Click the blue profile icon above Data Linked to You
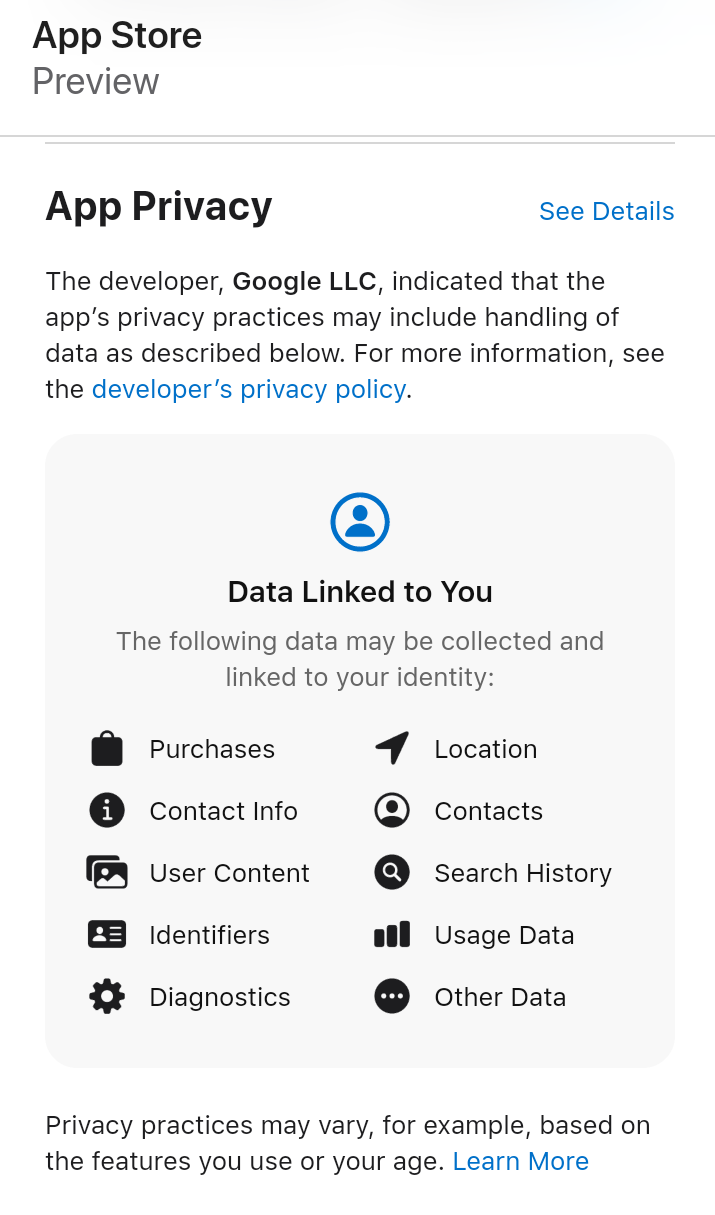715x1215 pixels. pyautogui.click(x=360, y=522)
